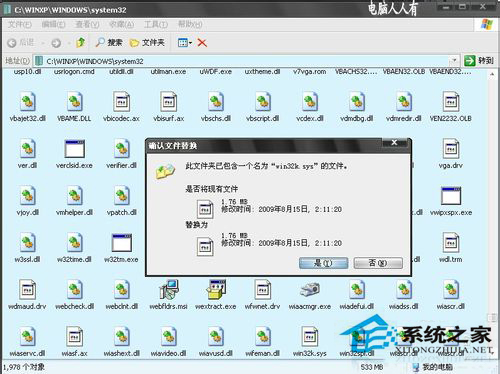Select the wiavideo.dll file icon
Screen dimensions: 500x374
pyautogui.click(x=168, y=336)
